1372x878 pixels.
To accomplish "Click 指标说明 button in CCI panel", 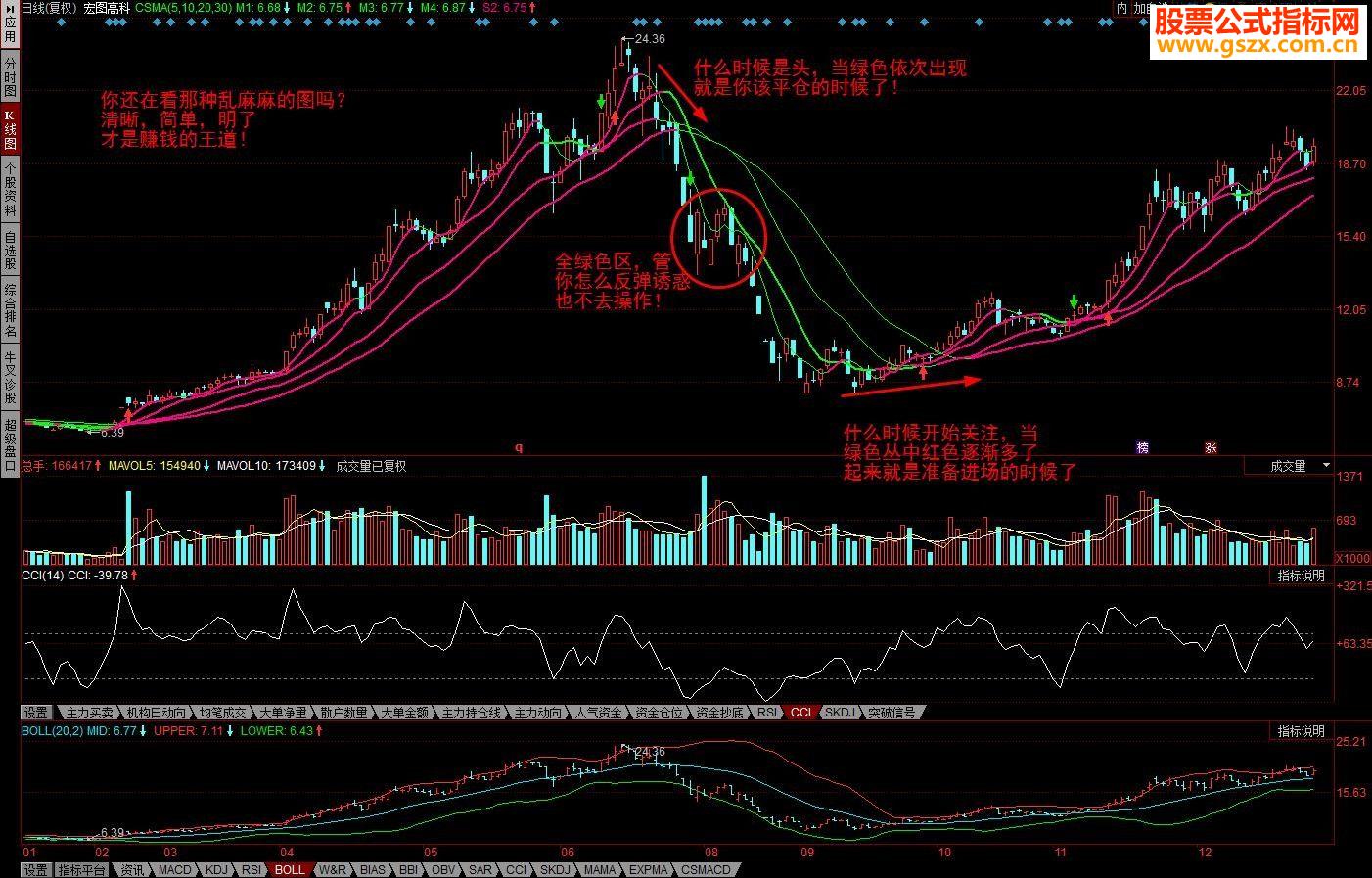I will pos(1301,576).
